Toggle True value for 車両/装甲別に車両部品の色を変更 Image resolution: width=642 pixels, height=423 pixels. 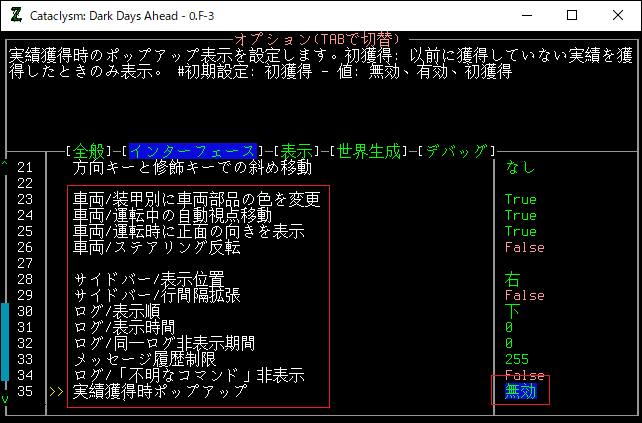520,199
